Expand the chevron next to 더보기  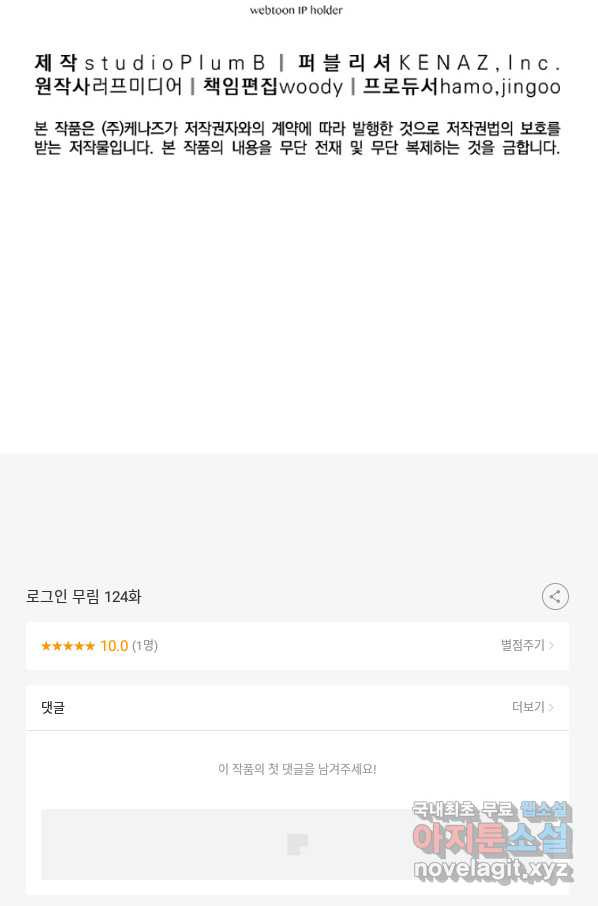pyautogui.click(x=551, y=707)
